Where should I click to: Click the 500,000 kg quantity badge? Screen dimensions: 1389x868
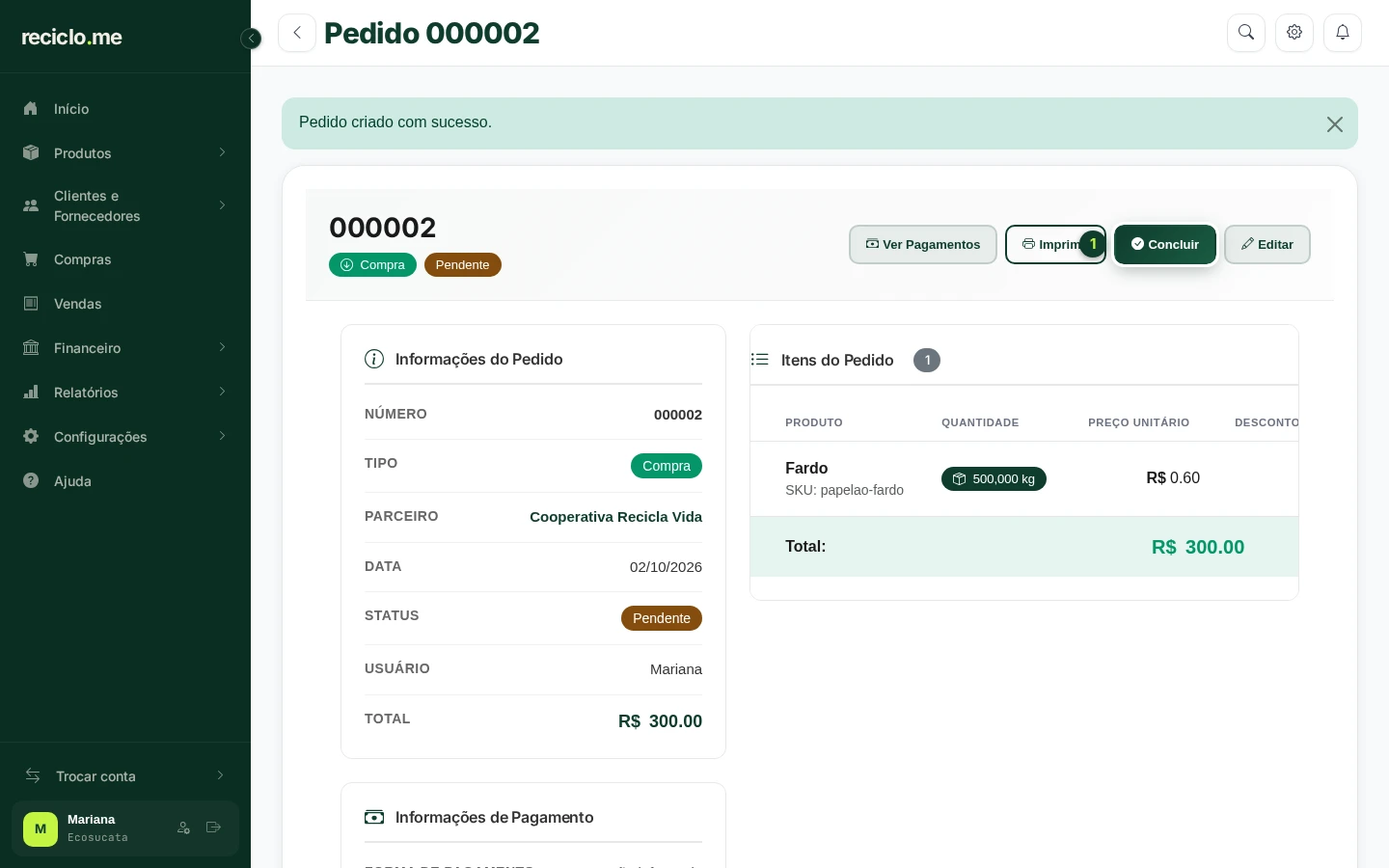[994, 479]
